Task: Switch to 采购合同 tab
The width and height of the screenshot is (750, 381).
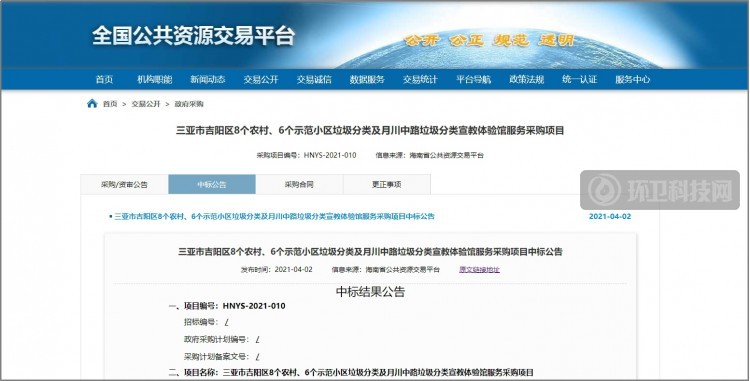Action: [299, 185]
